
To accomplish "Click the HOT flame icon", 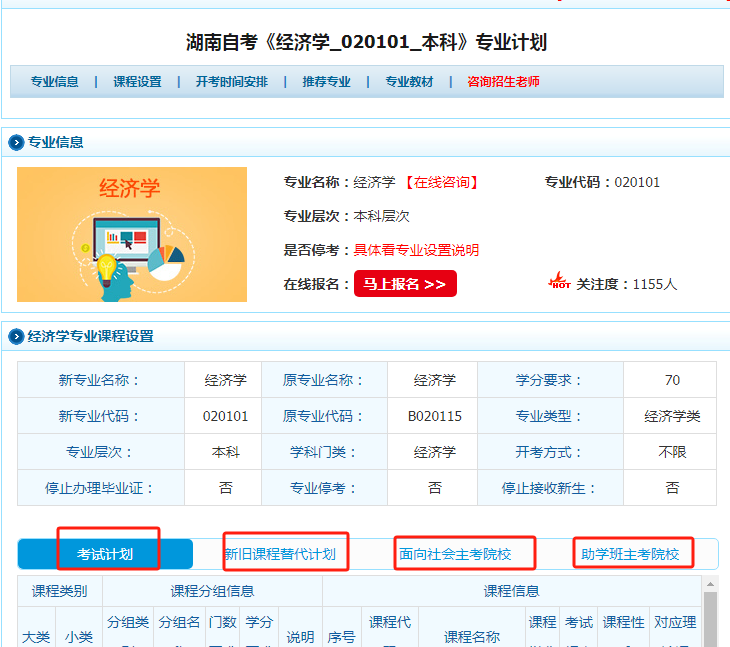I will (x=559, y=281).
